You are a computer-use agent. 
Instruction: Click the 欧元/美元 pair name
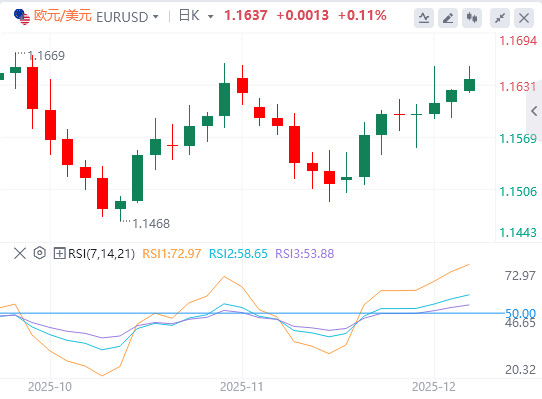pyautogui.click(x=63, y=16)
